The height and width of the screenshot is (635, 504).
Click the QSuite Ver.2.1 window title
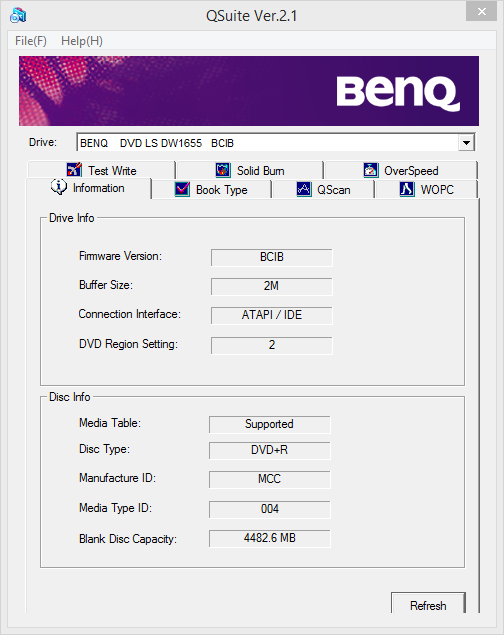pyautogui.click(x=251, y=16)
